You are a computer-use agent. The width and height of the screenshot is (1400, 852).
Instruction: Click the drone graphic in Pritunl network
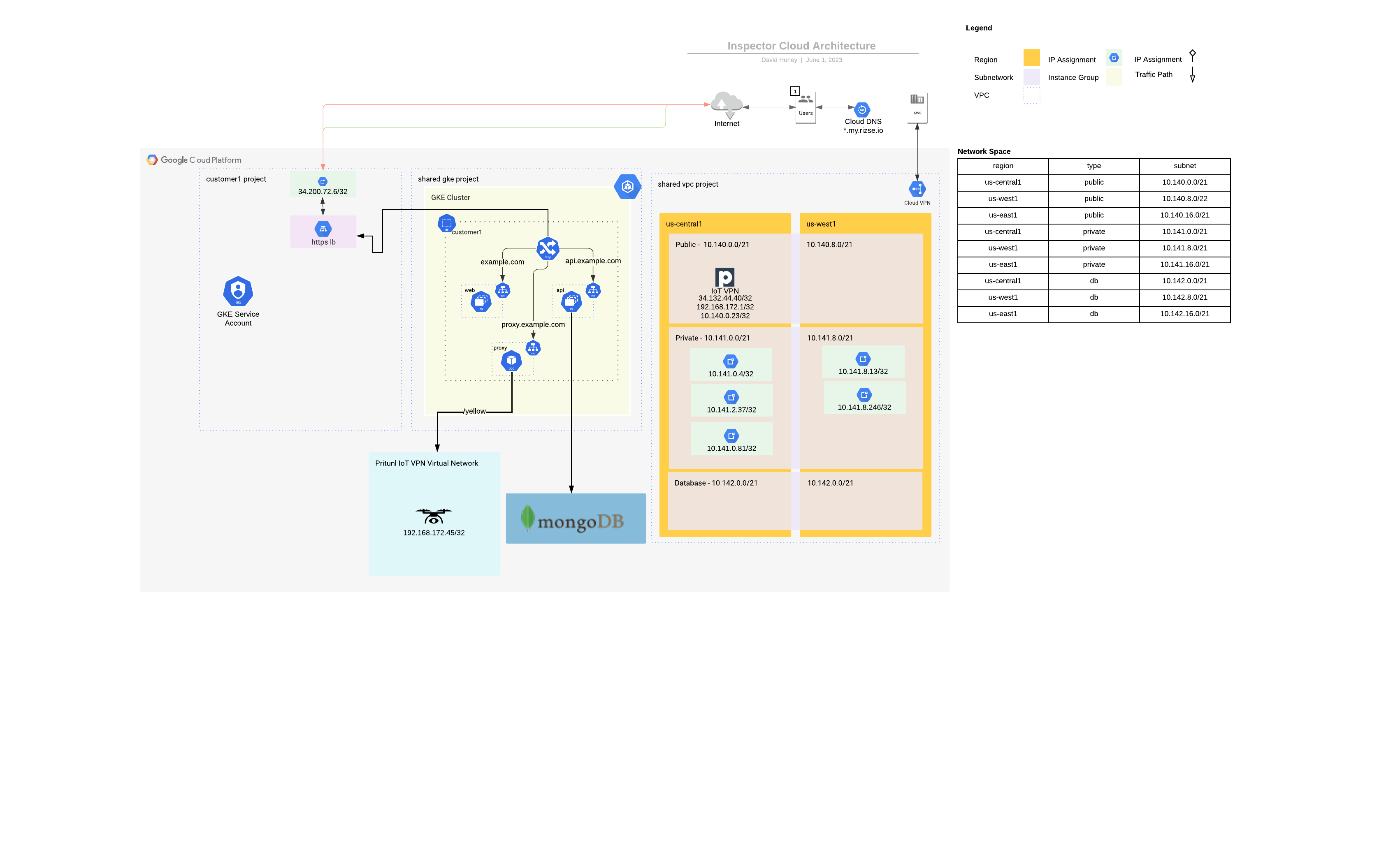tap(434, 516)
